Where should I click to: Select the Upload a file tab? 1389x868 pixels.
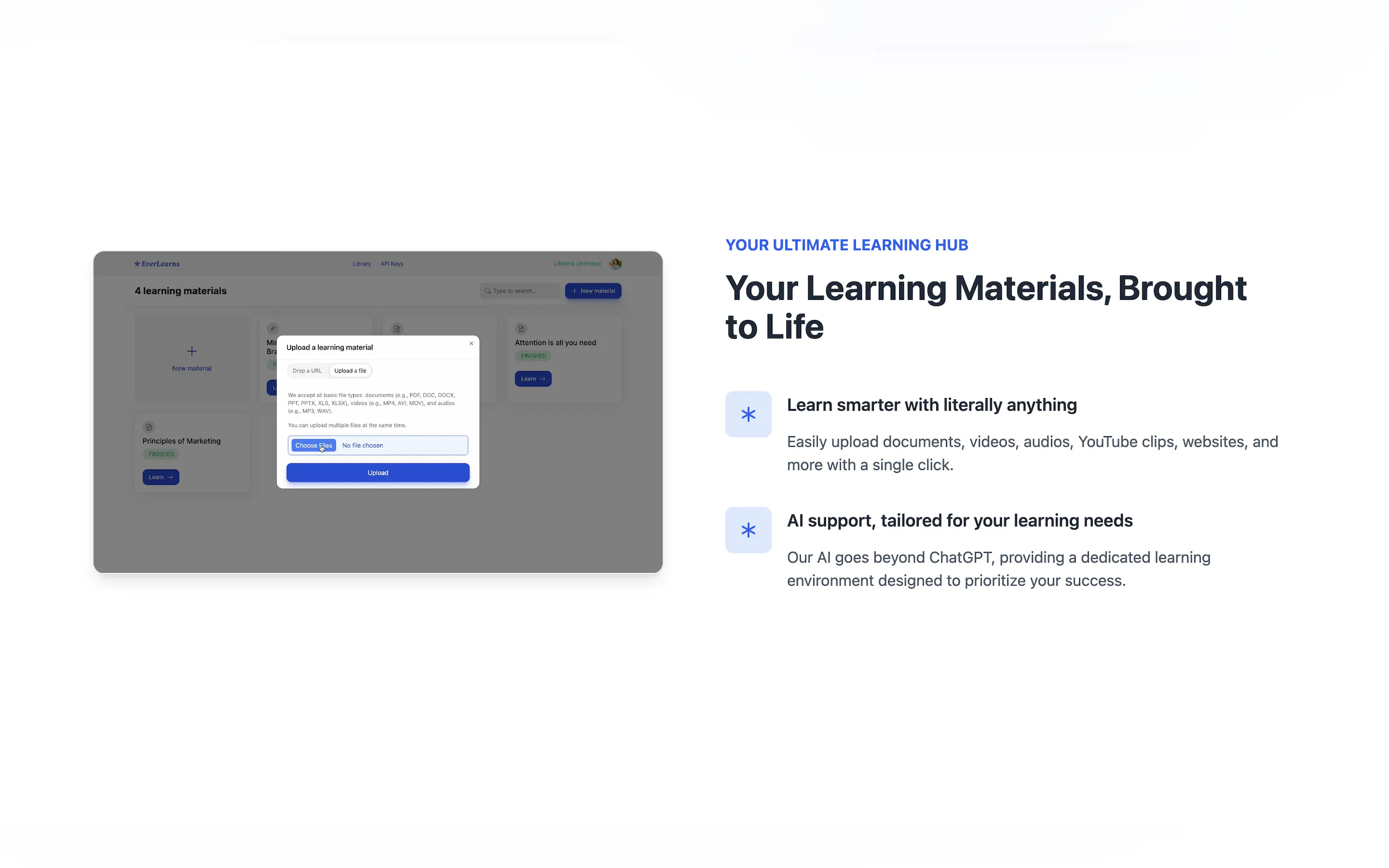tap(351, 371)
